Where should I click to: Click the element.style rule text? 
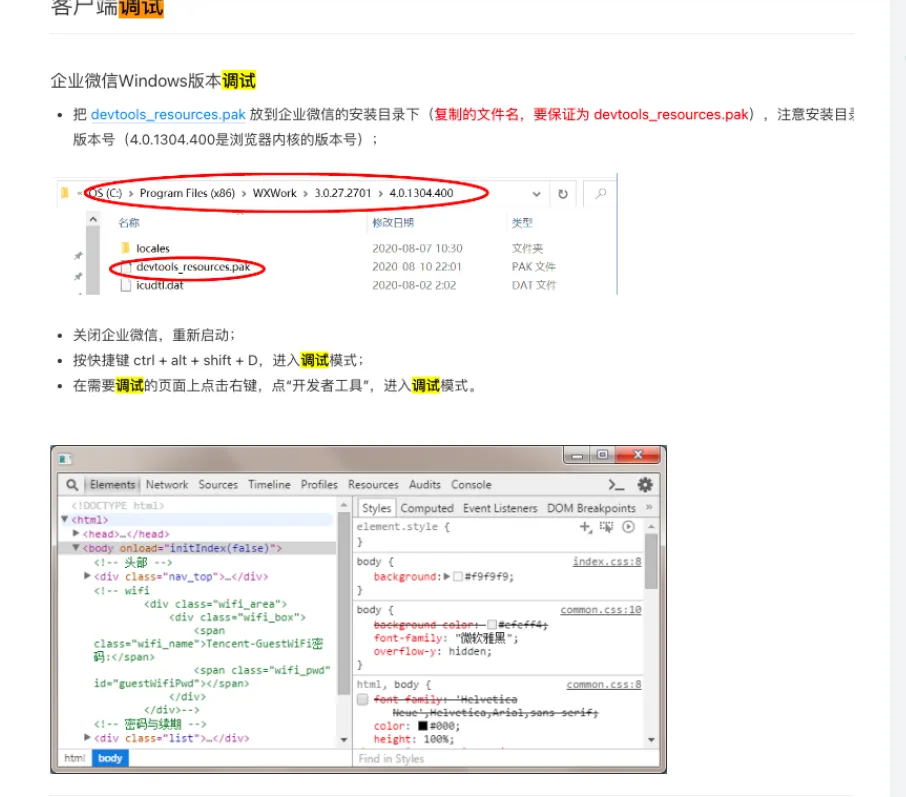pyautogui.click(x=403, y=527)
